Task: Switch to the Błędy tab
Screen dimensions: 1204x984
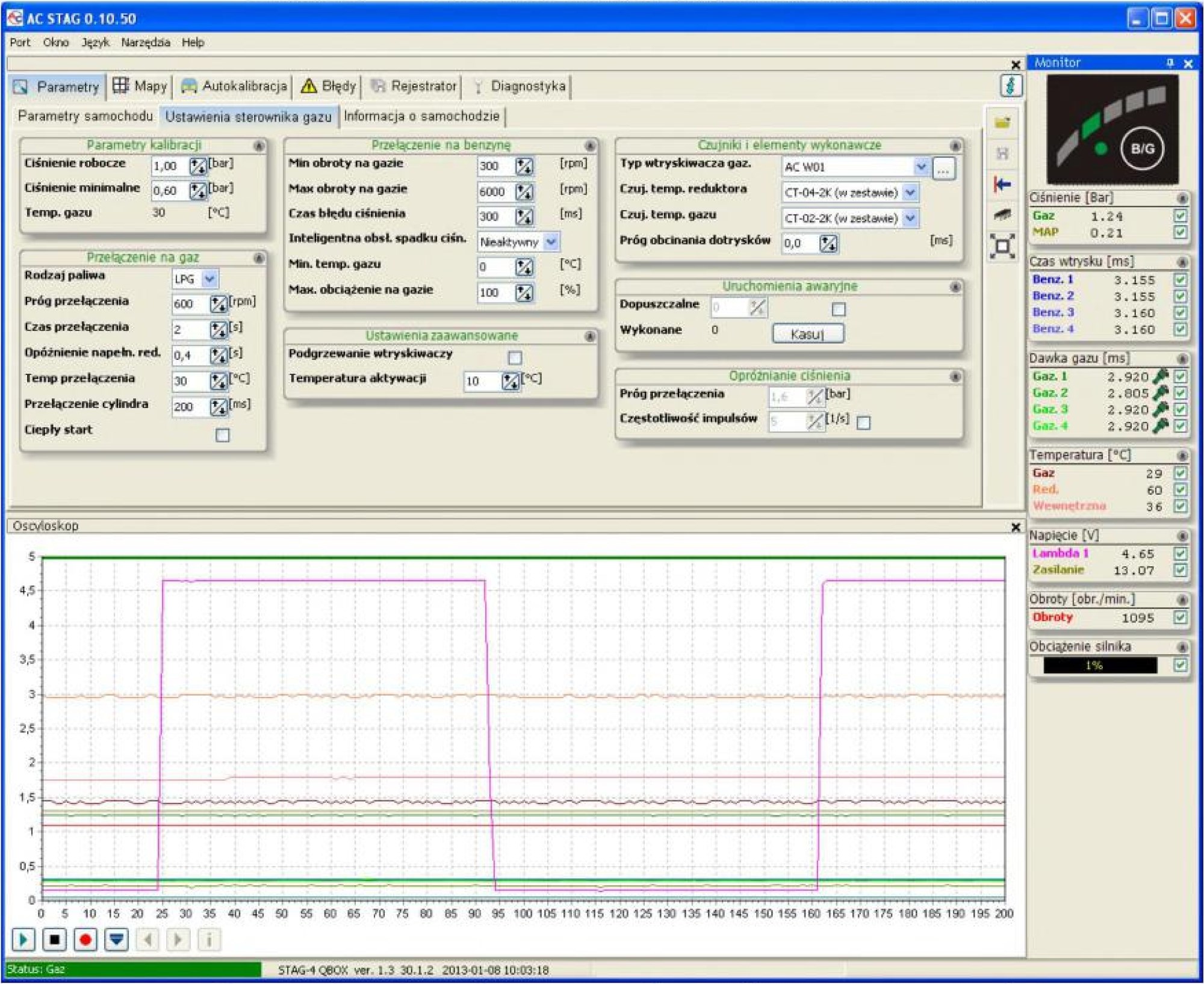Action: pyautogui.click(x=328, y=86)
